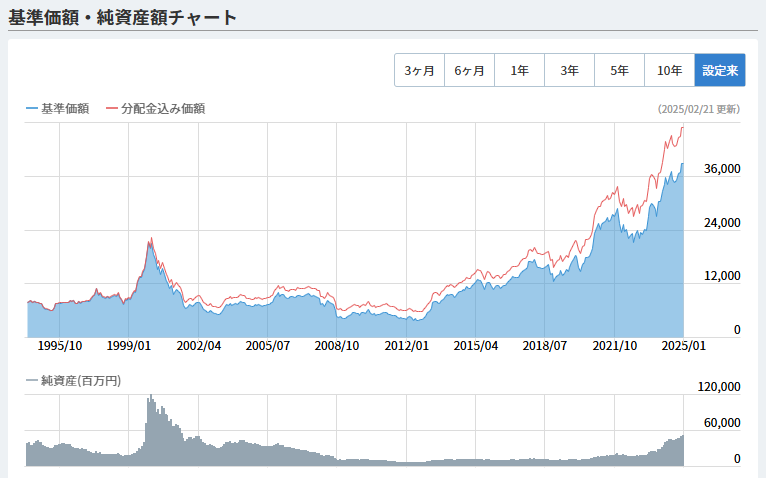Toggle the 基準価額 legend entry
This screenshot has width=766, height=478.
point(58,109)
